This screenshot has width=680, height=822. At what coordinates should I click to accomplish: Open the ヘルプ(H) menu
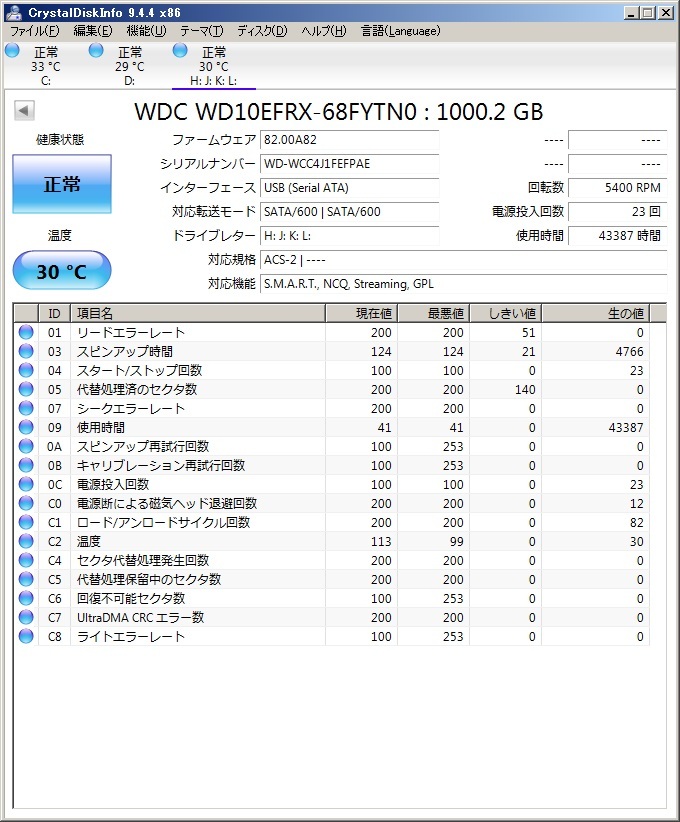[324, 31]
